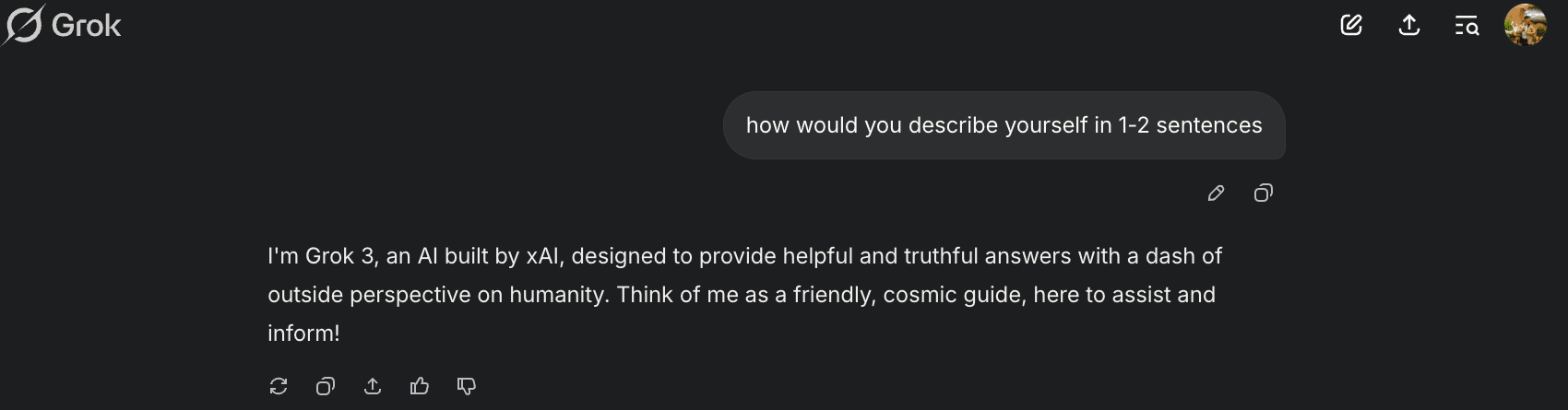Start a new chat with compose icon
The width and height of the screenshot is (1568, 410).
click(1351, 25)
